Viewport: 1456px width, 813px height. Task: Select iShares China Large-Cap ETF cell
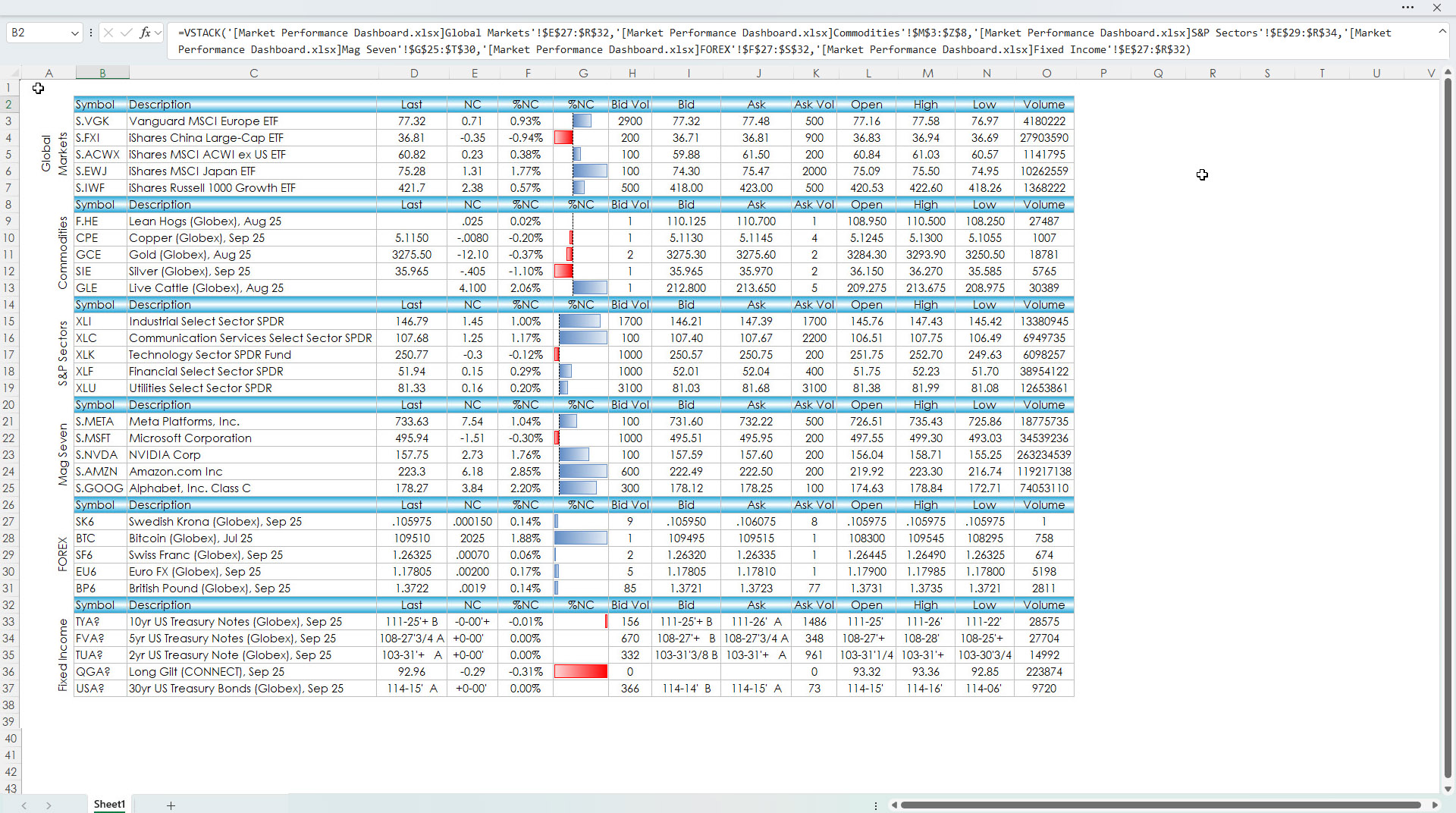[252, 138]
